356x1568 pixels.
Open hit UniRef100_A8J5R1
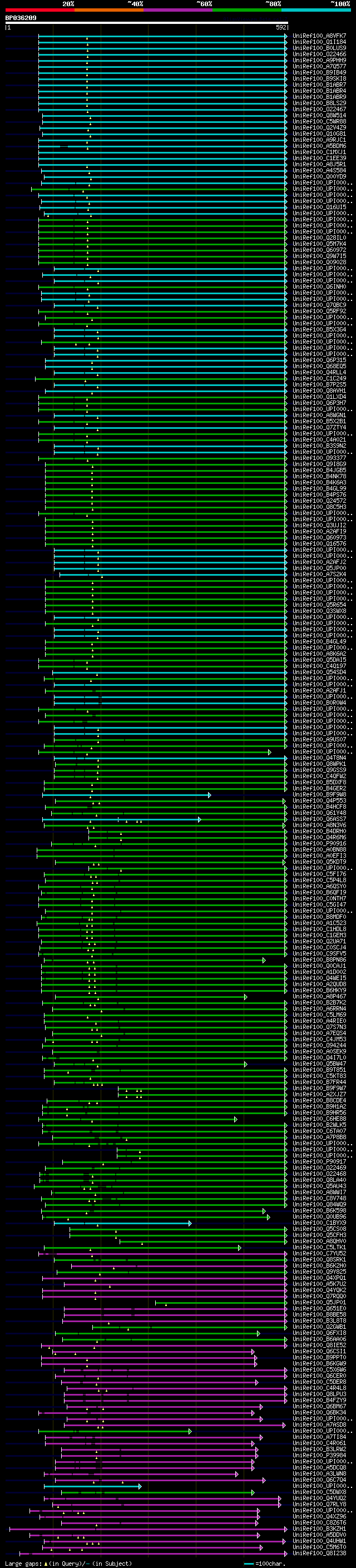[319, 164]
